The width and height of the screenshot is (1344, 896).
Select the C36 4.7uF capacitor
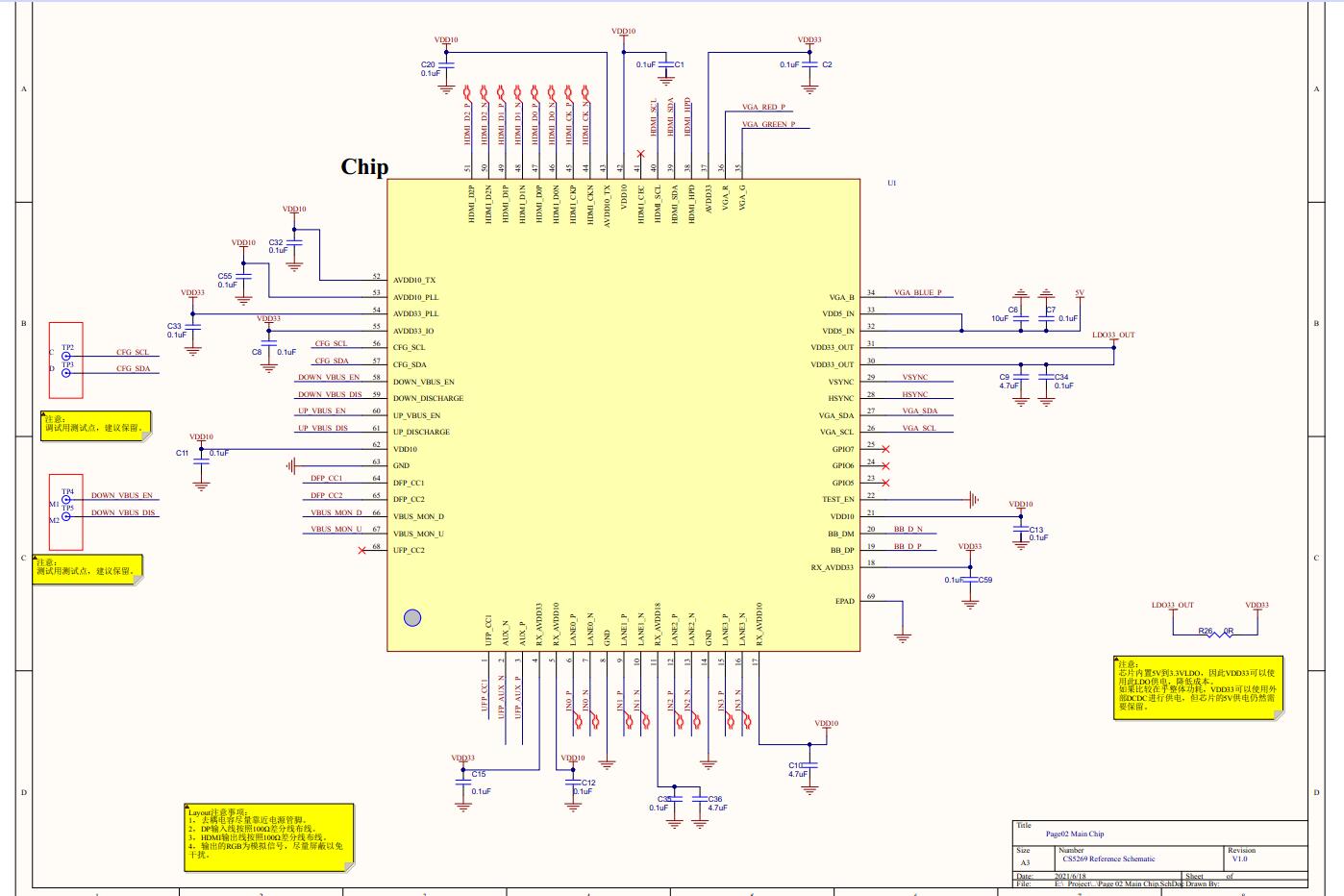[700, 800]
